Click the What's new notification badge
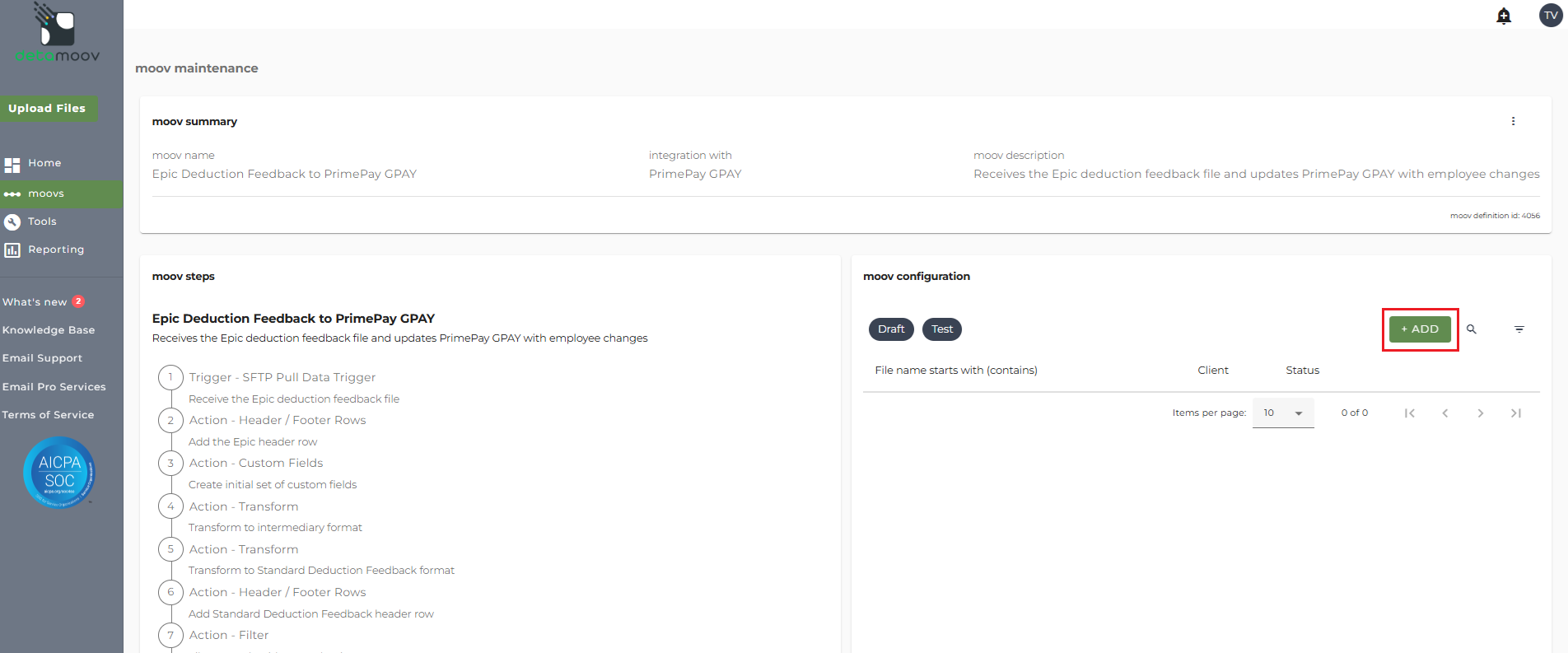The height and width of the screenshot is (653, 1568). pos(78,301)
